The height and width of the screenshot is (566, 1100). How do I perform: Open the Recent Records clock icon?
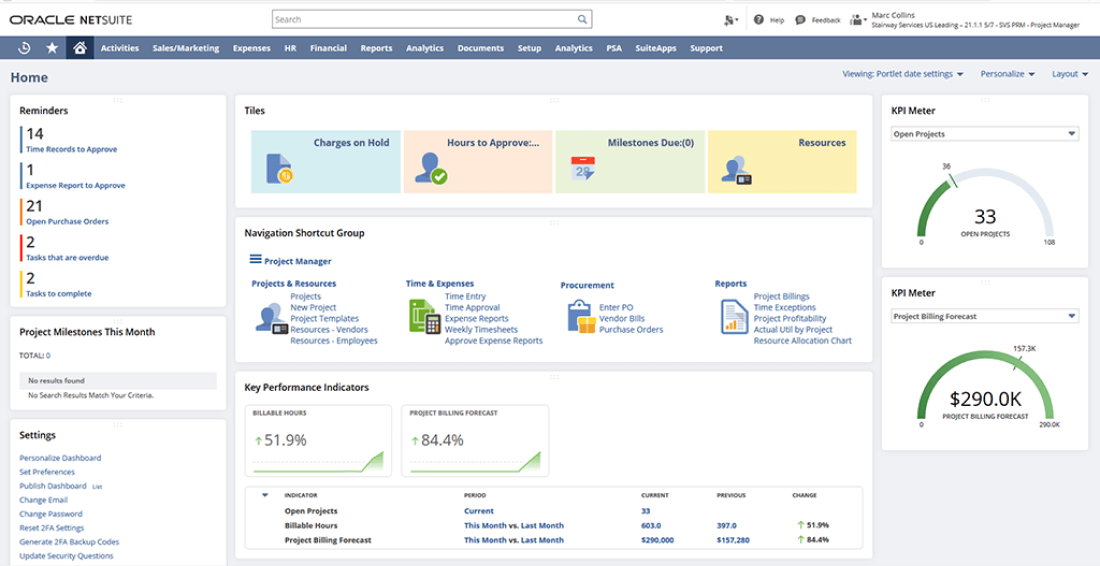[24, 48]
